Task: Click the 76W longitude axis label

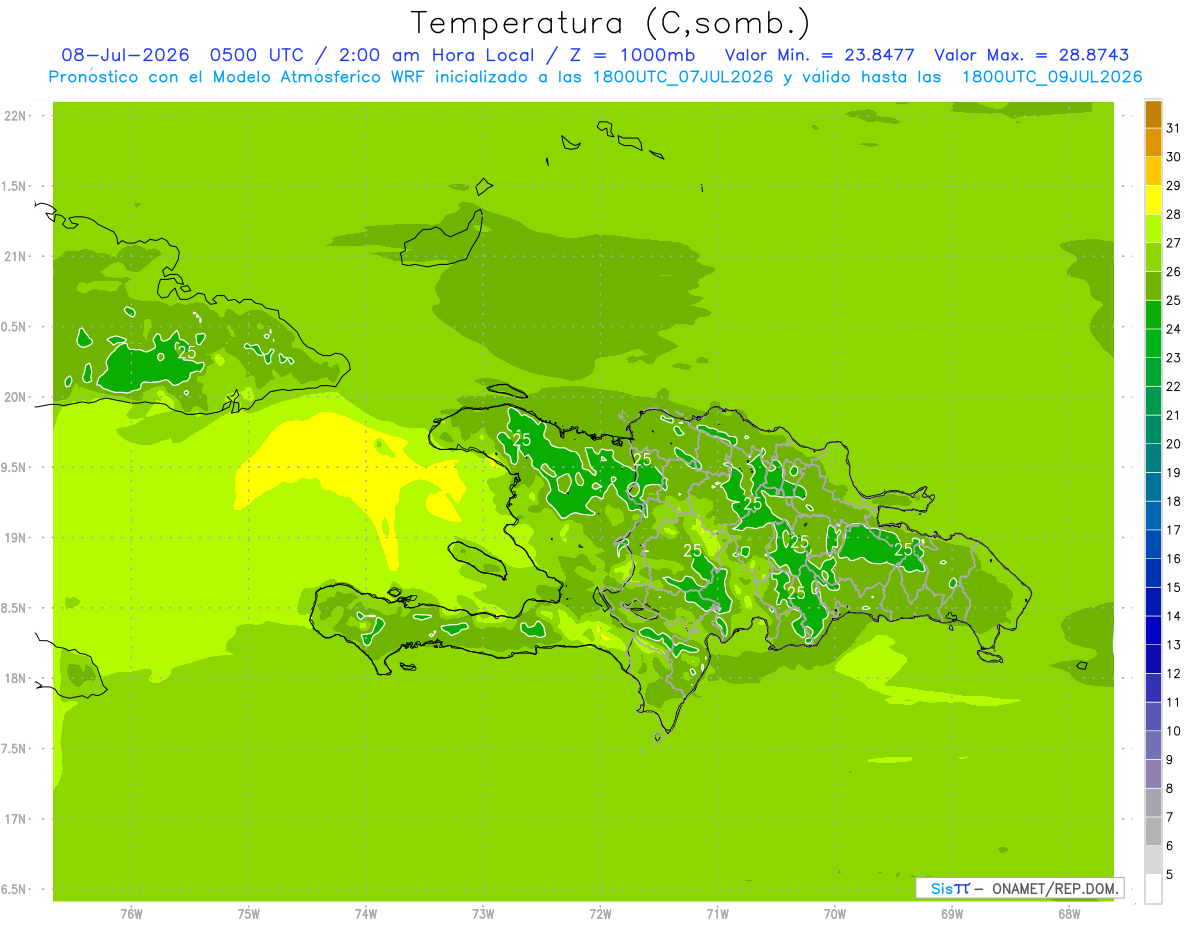Action: 131,913
